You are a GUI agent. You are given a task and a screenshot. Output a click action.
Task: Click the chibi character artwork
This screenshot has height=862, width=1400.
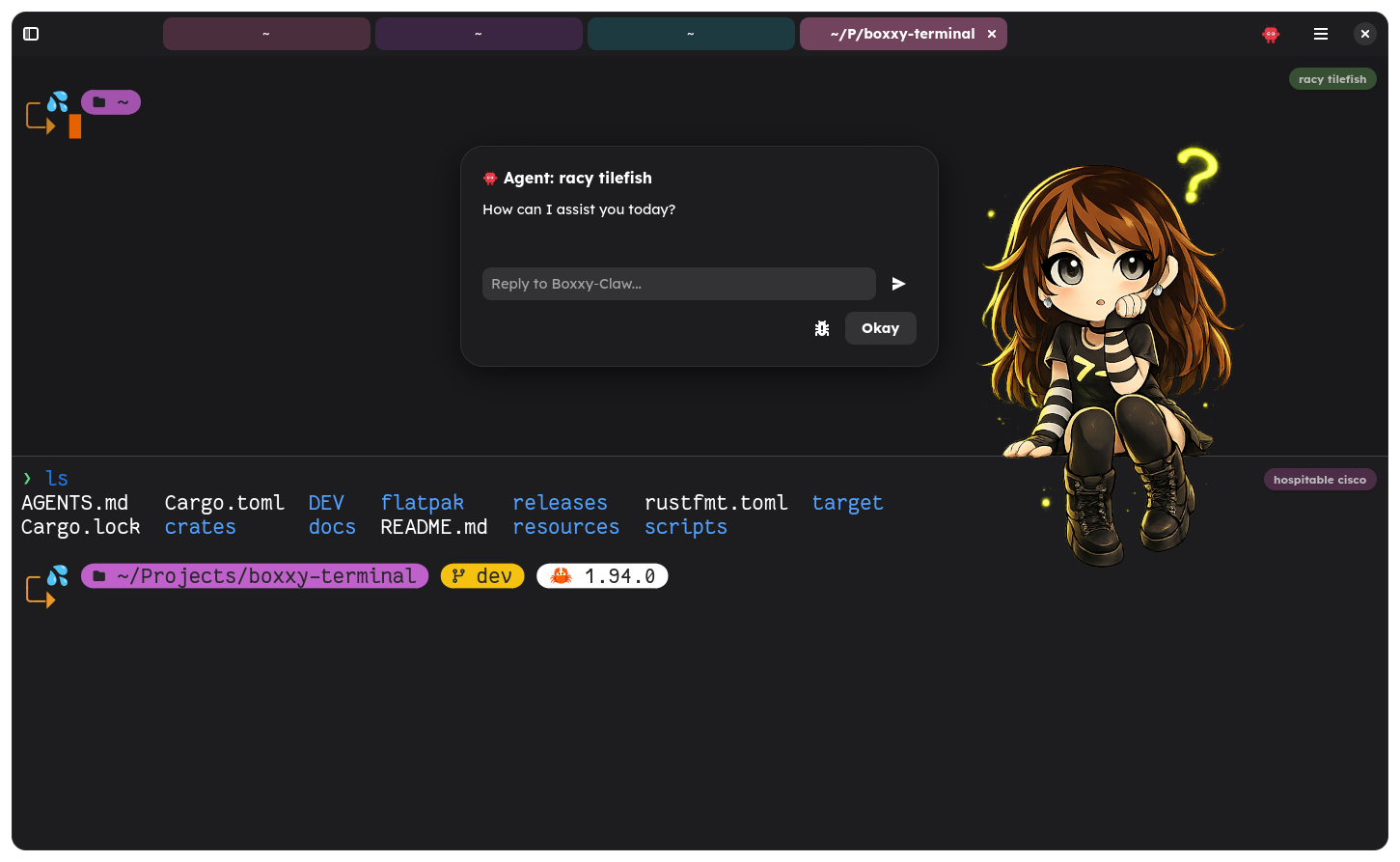tap(1100, 338)
